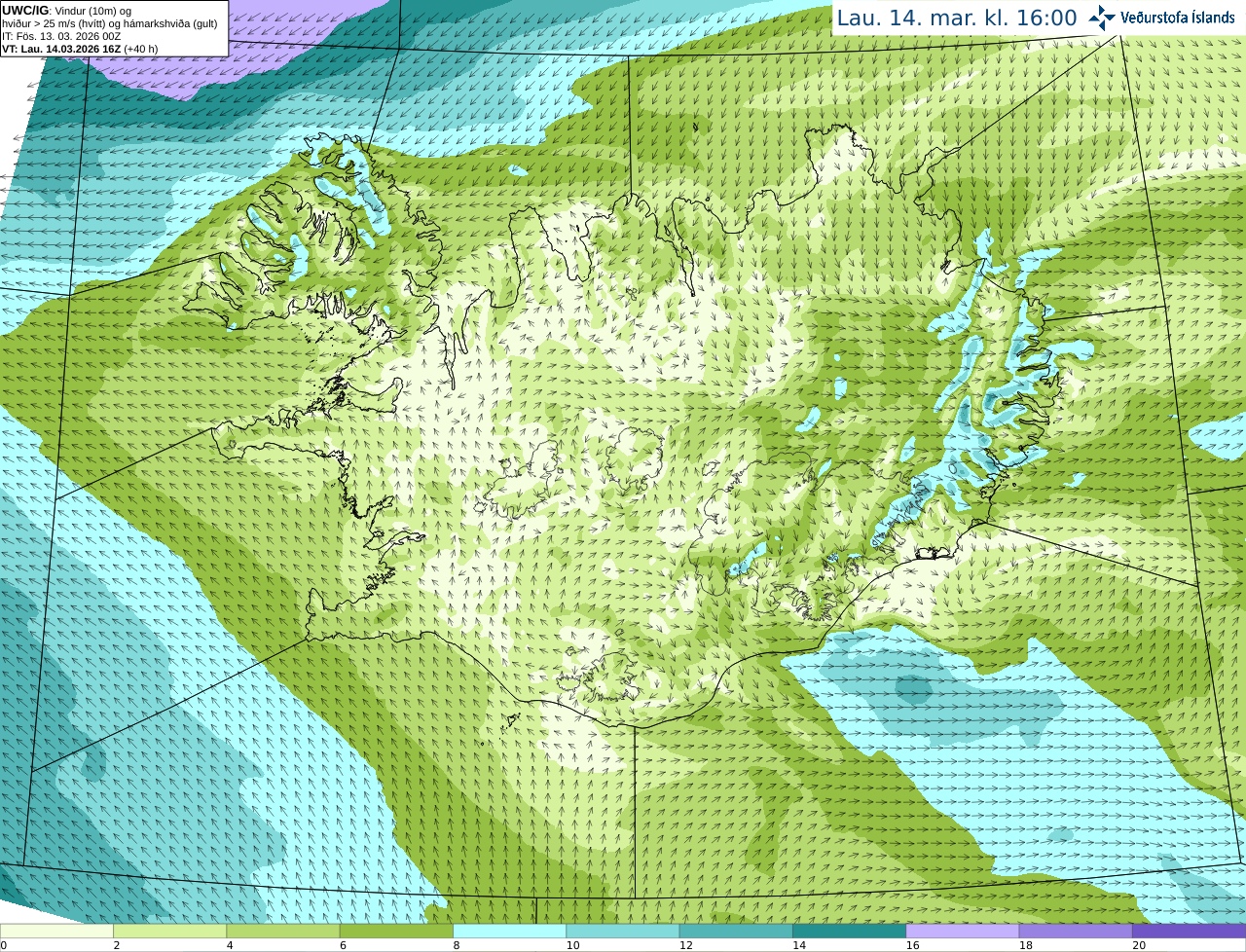
Task: Click the '18' label on the wind scale
Action: (1025, 945)
